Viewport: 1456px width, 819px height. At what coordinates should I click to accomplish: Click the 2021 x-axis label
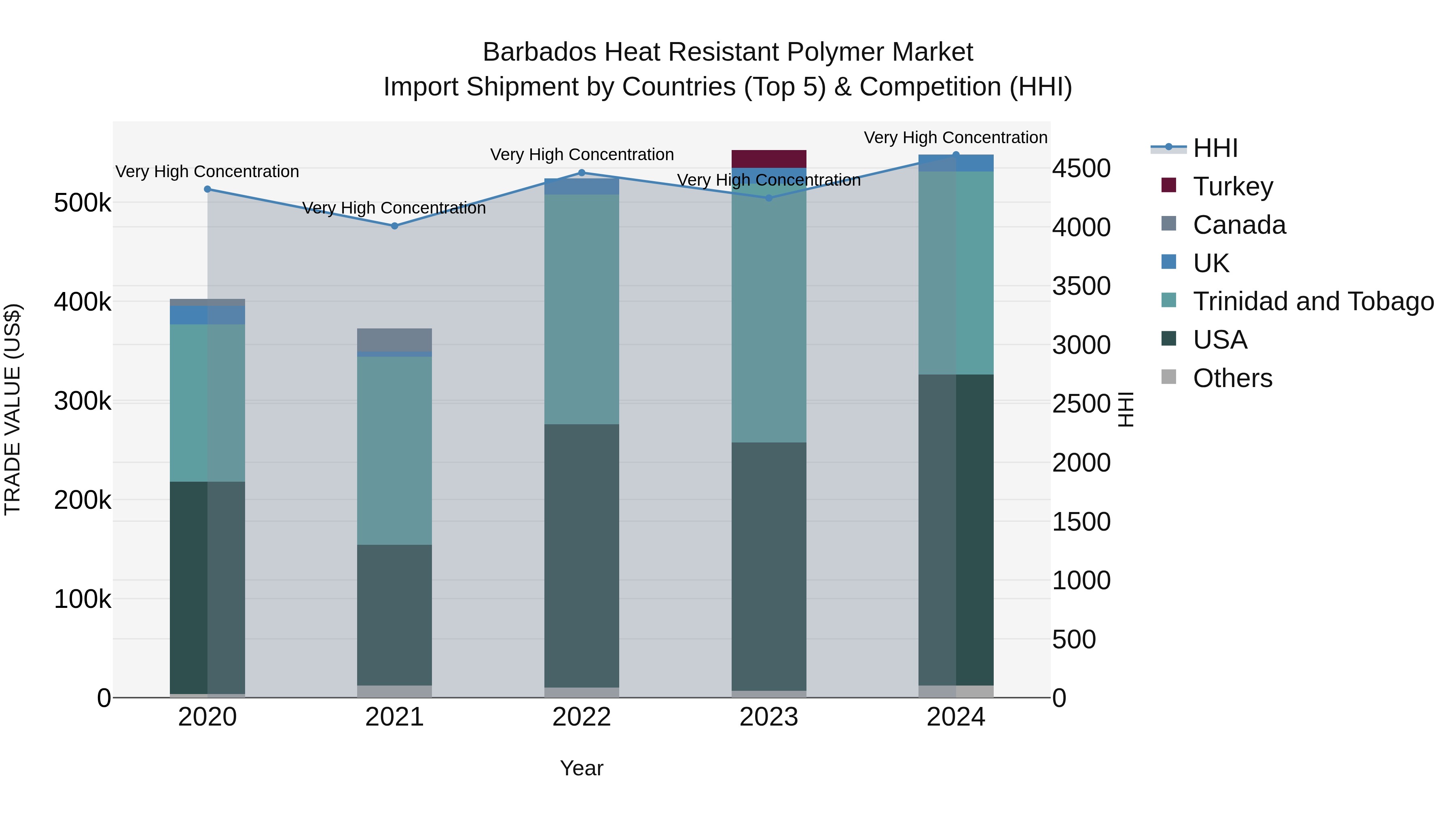[x=394, y=717]
